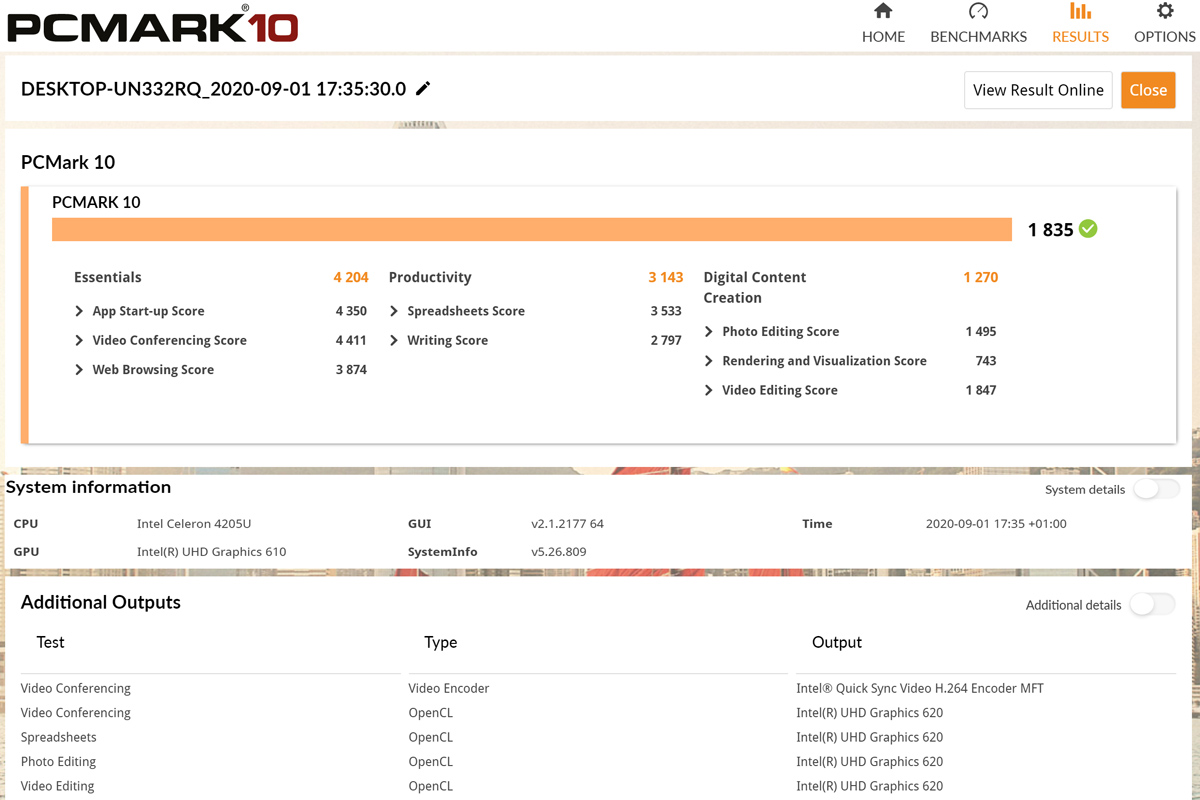
Task: Click the Photo Editing row in Additional Outputs
Action: pos(598,761)
